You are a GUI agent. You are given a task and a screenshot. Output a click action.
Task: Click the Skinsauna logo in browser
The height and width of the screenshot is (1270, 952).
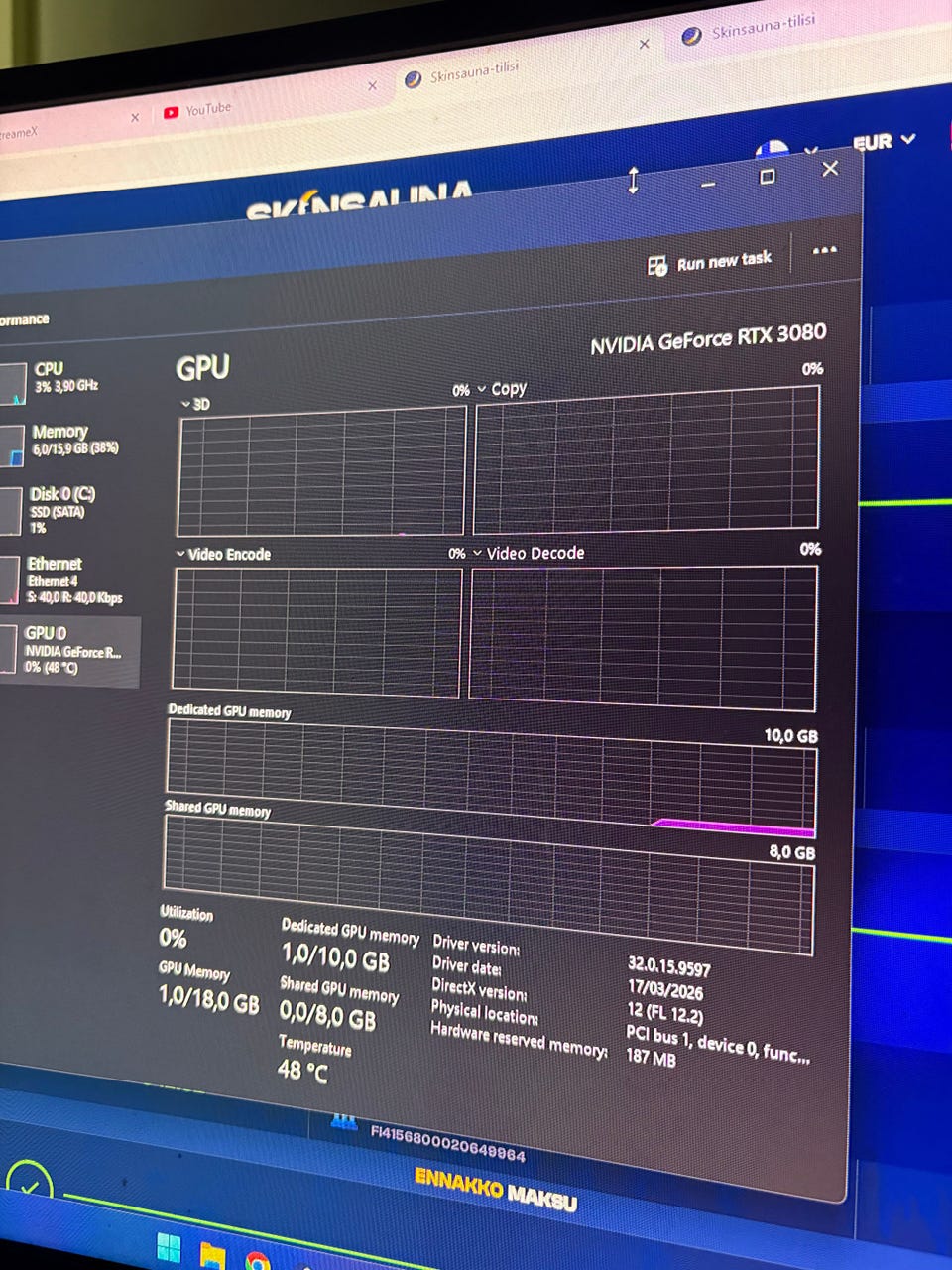[360, 199]
